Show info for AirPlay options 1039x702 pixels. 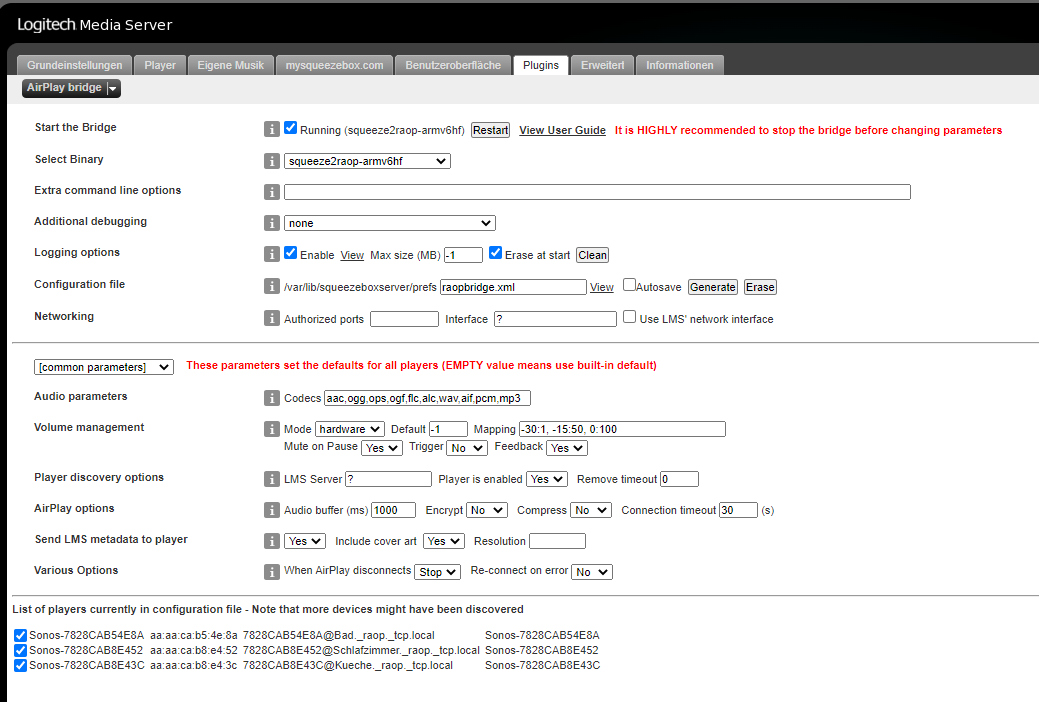272,510
